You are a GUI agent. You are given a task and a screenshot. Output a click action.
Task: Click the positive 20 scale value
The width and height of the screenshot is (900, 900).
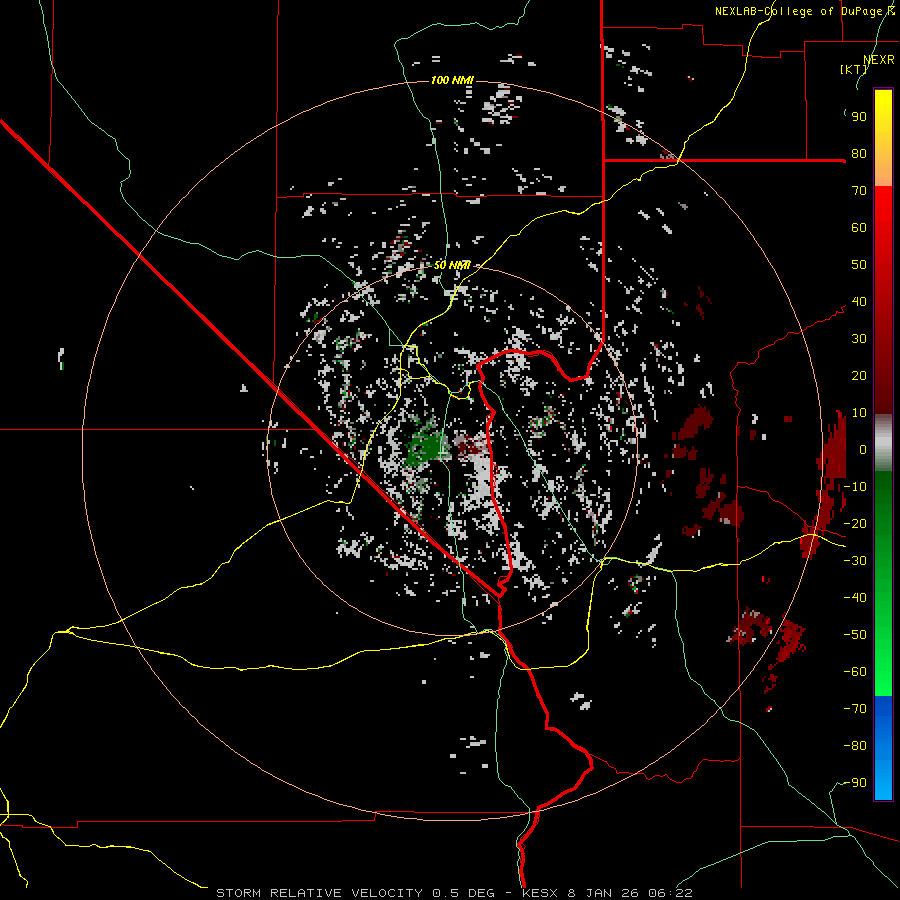859,376
